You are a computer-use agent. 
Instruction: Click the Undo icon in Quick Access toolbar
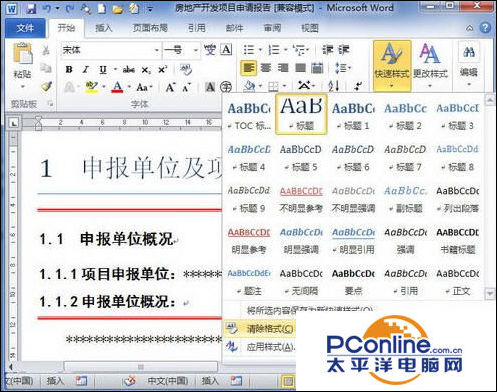tap(47, 9)
